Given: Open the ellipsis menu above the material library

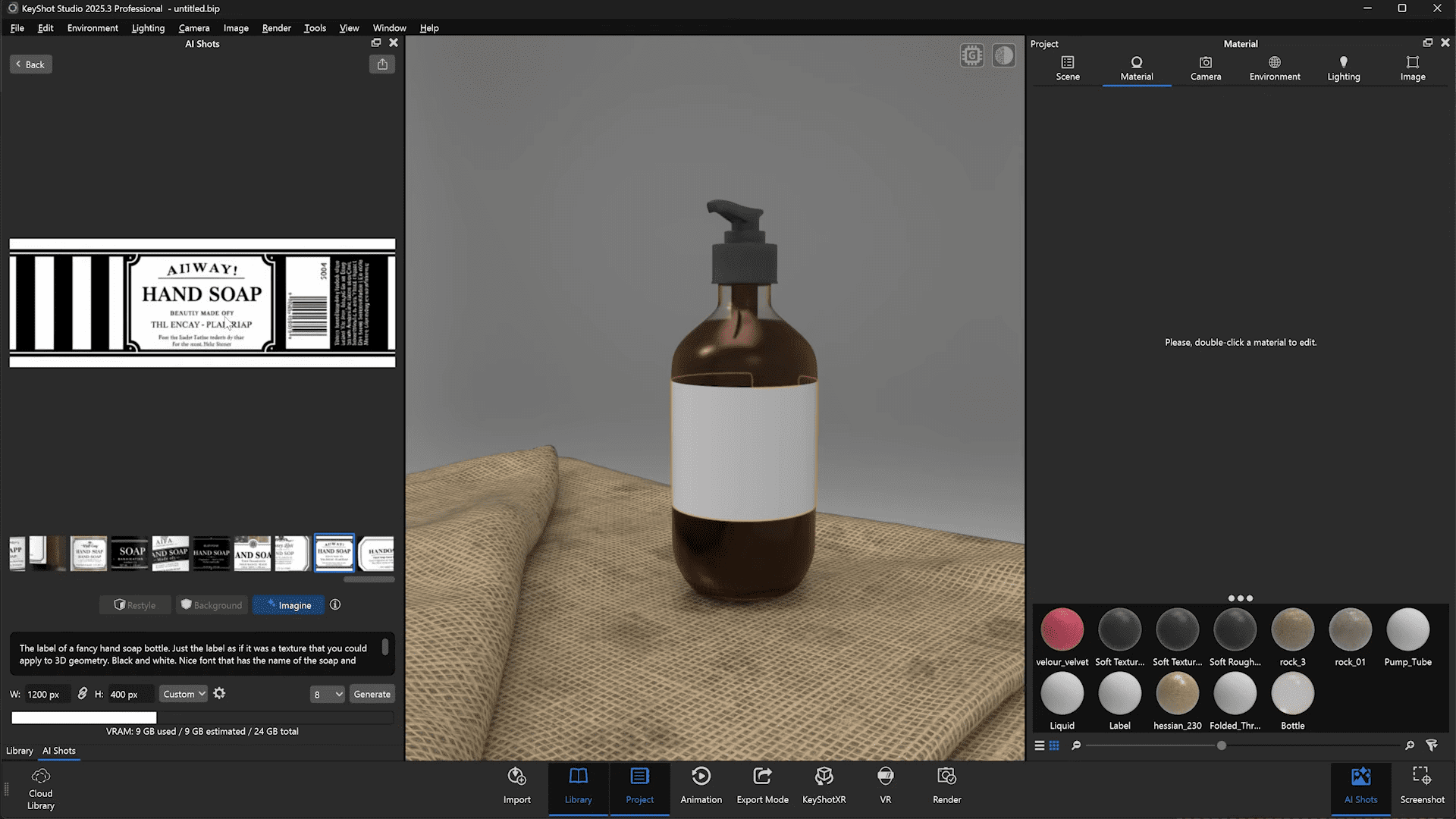Looking at the screenshot, I should pos(1239,598).
